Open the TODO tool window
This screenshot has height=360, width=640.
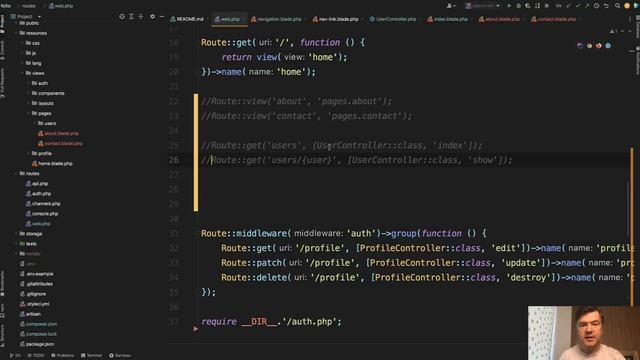coord(36,356)
